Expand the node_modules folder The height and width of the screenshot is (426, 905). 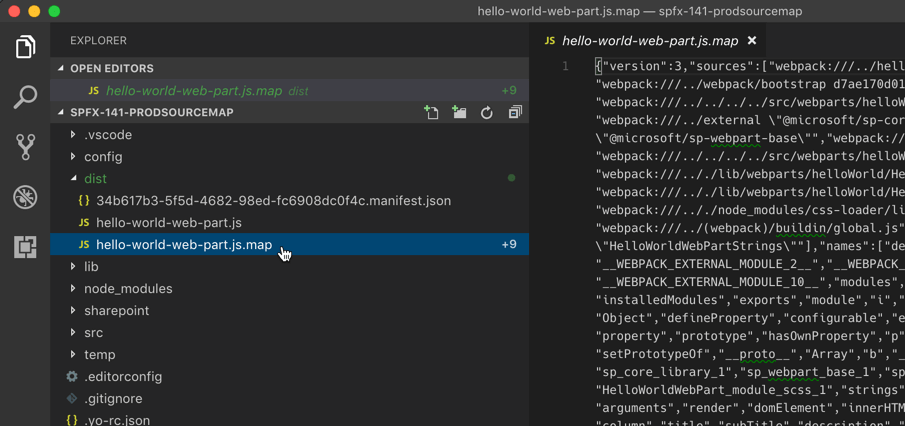pos(73,289)
